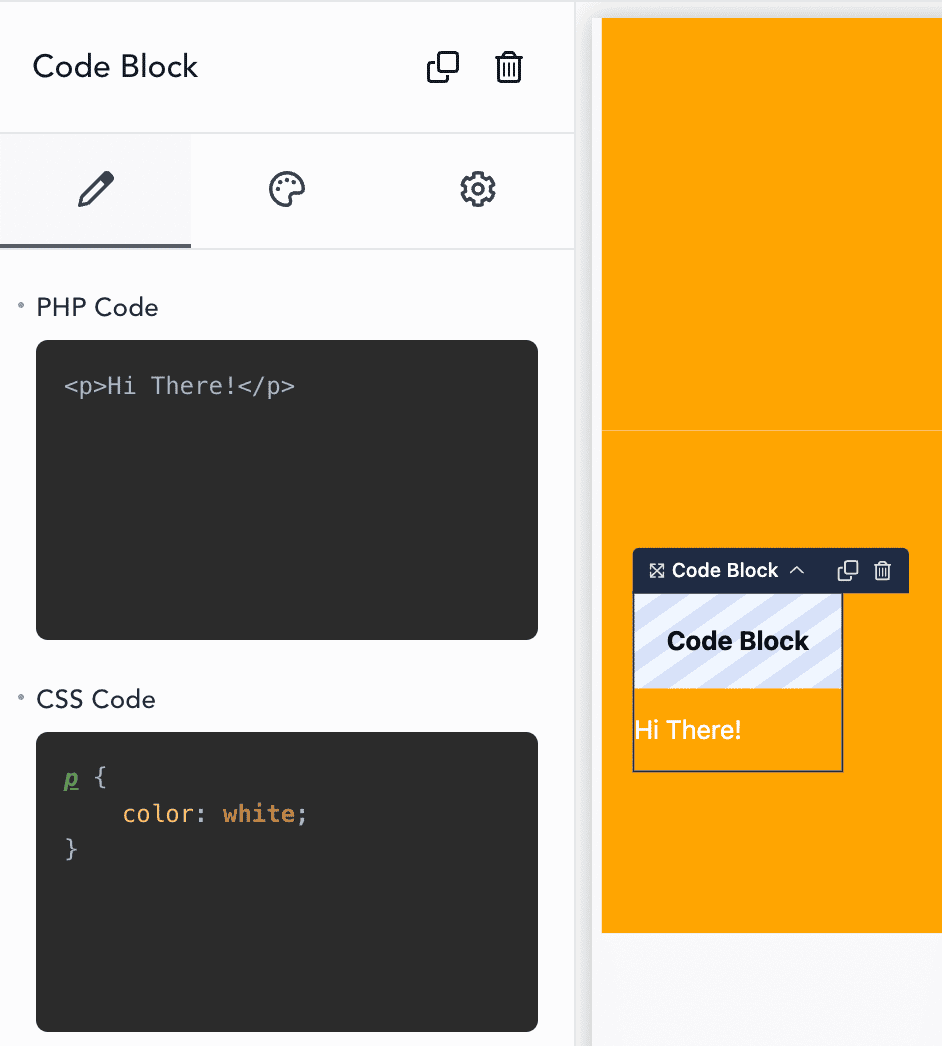Click inside the CSS Code editor
Viewport: 942px width, 1046px height.
pos(287,882)
